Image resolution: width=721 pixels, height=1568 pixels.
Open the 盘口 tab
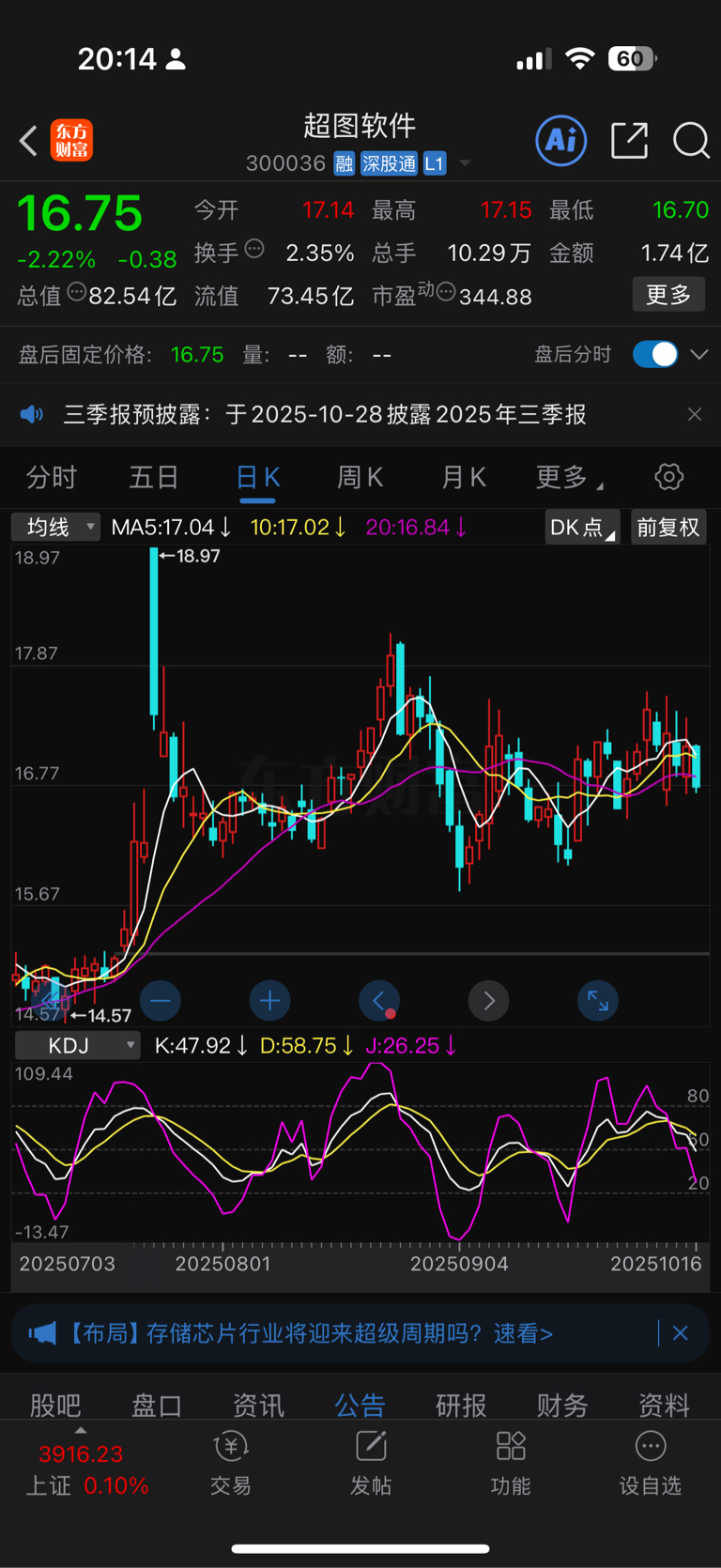[x=157, y=1405]
